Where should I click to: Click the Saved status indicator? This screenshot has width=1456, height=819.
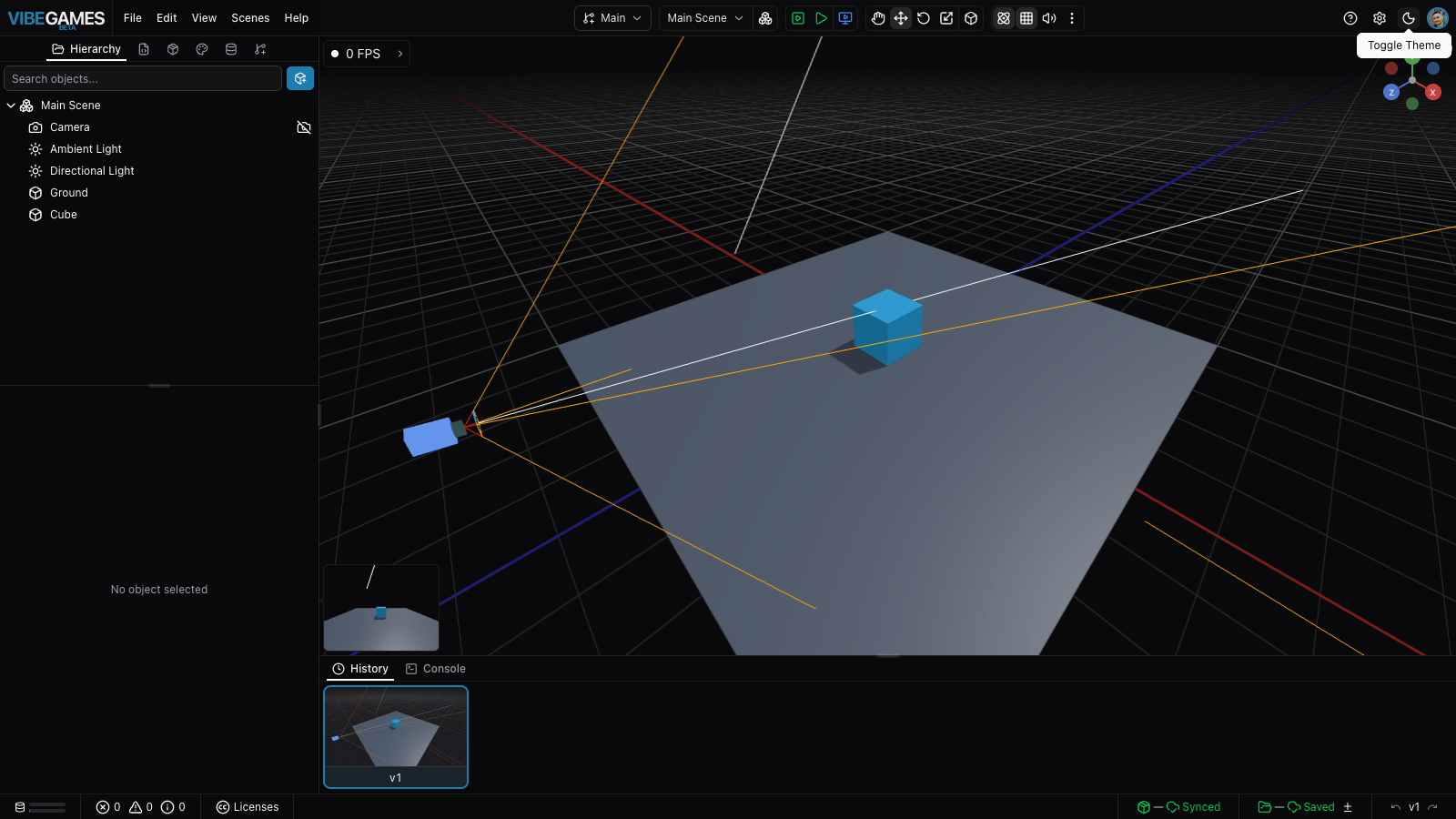point(1296,807)
